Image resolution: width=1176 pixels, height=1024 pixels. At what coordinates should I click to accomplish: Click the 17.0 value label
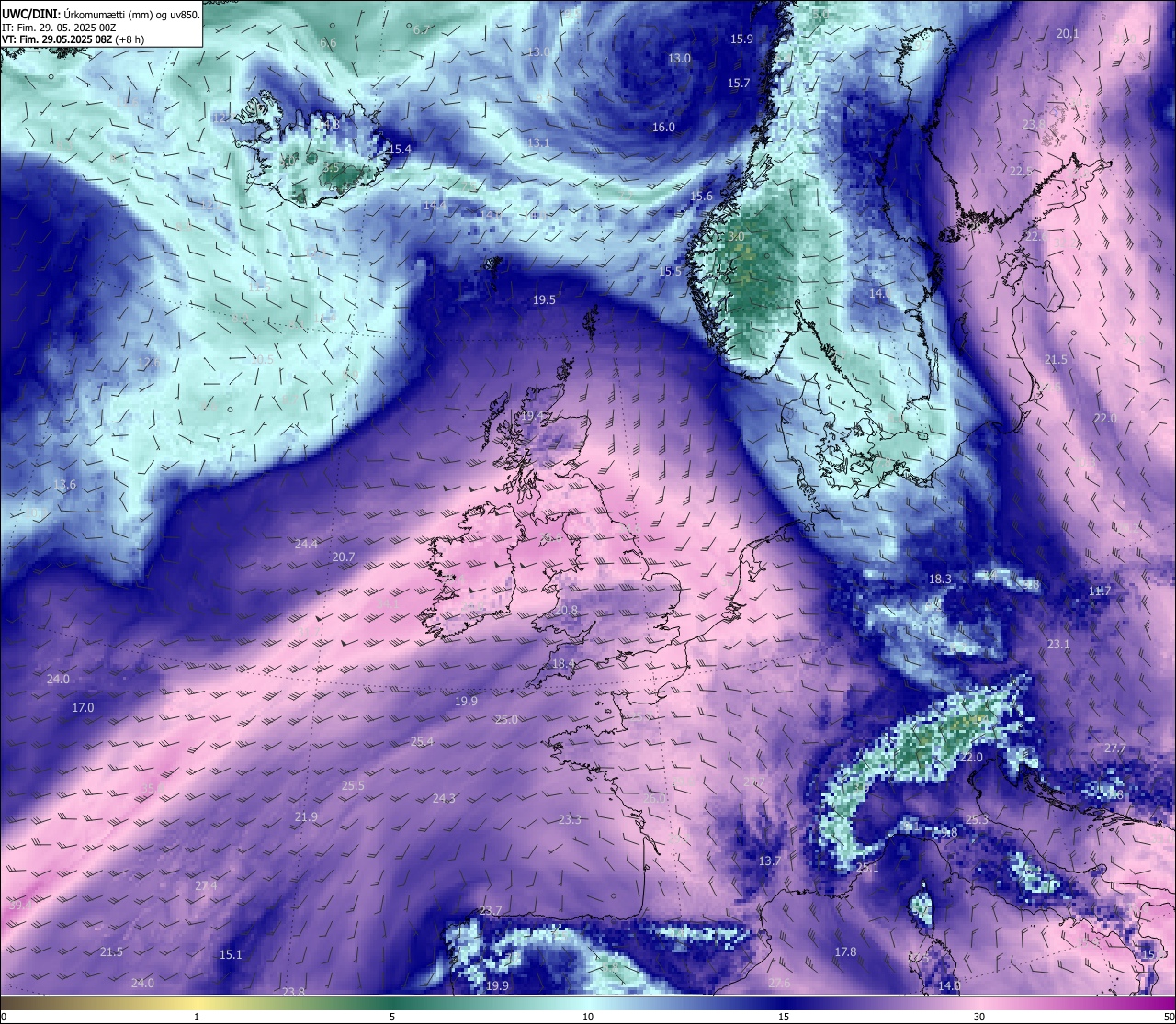click(83, 707)
